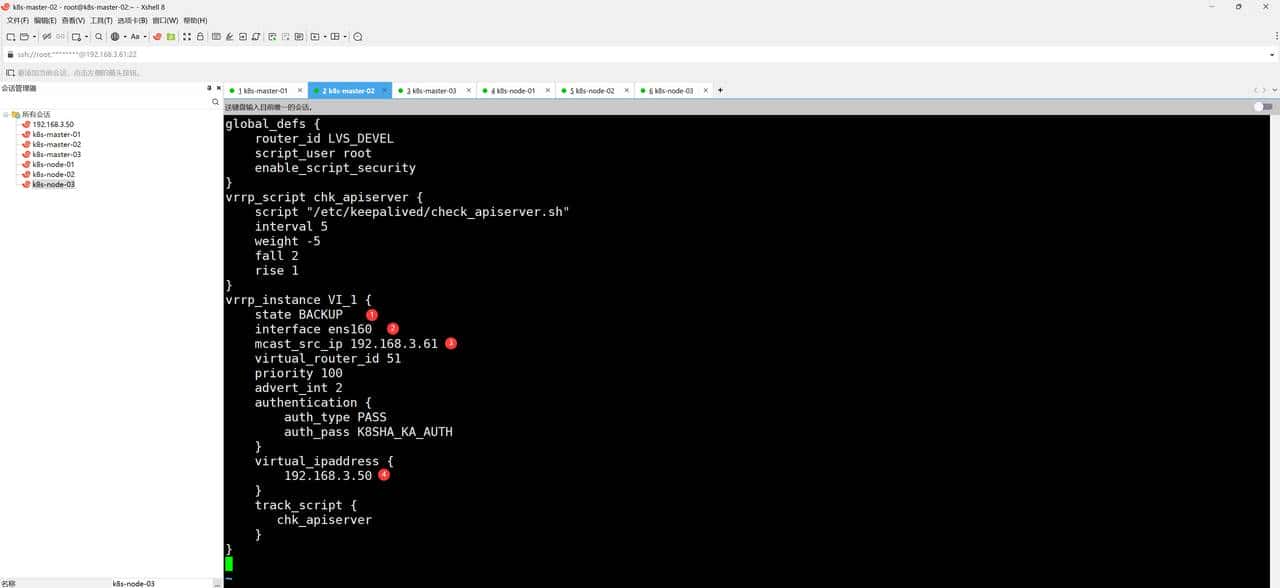This screenshot has height=588, width=1280.
Task: Click the font settings Aa icon
Action: pos(135,36)
